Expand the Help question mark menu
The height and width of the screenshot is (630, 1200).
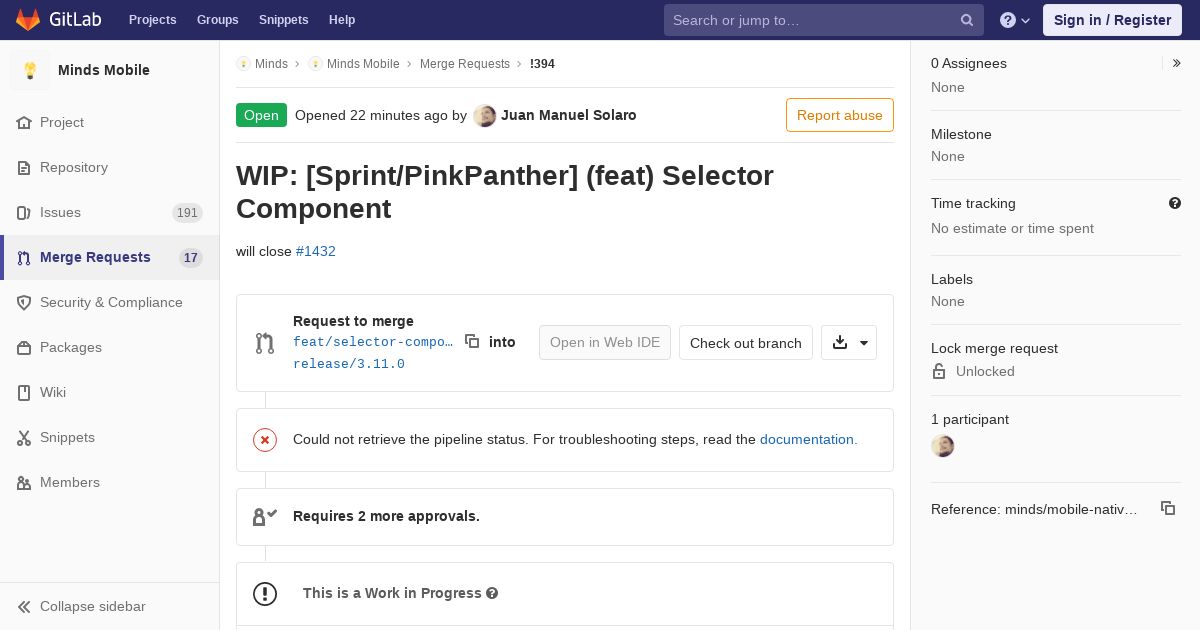pos(1015,20)
